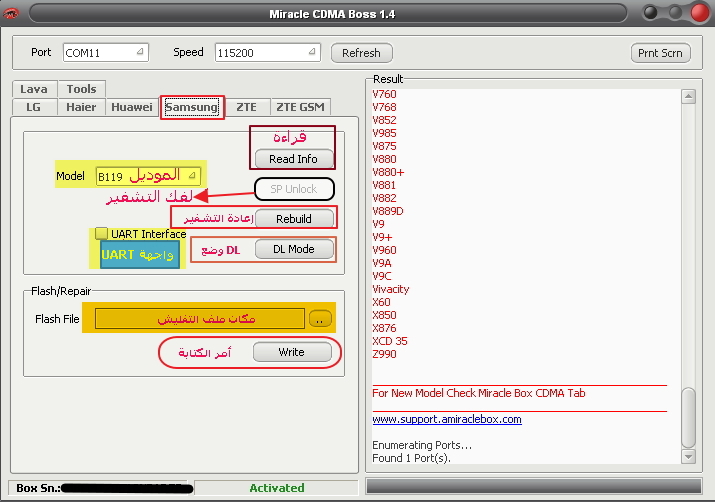715x502 pixels.
Task: Click the V985 entry in Result list
Action: [x=384, y=133]
